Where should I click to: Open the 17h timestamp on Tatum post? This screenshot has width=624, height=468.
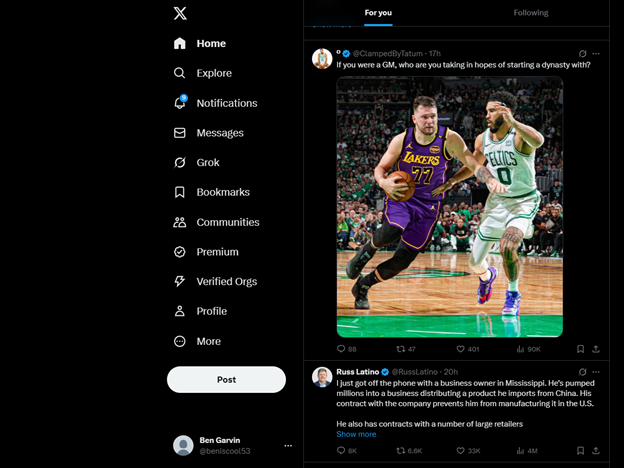tap(435, 53)
